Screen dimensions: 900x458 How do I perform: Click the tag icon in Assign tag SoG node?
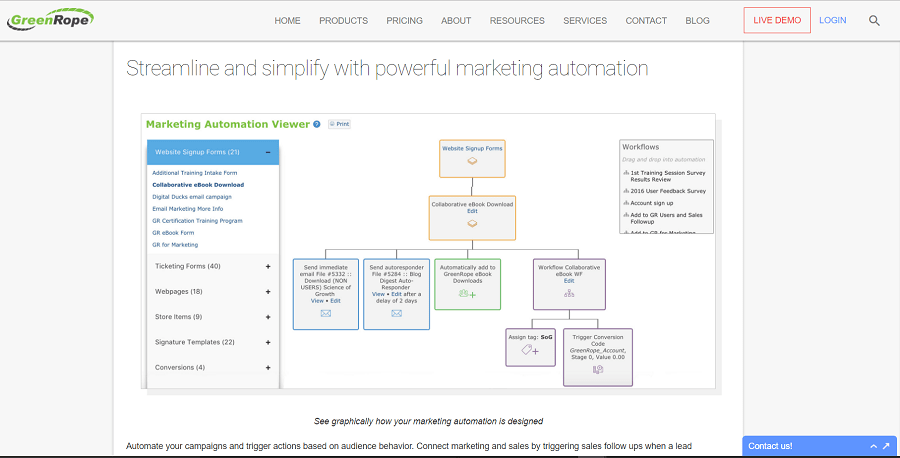tap(530, 350)
